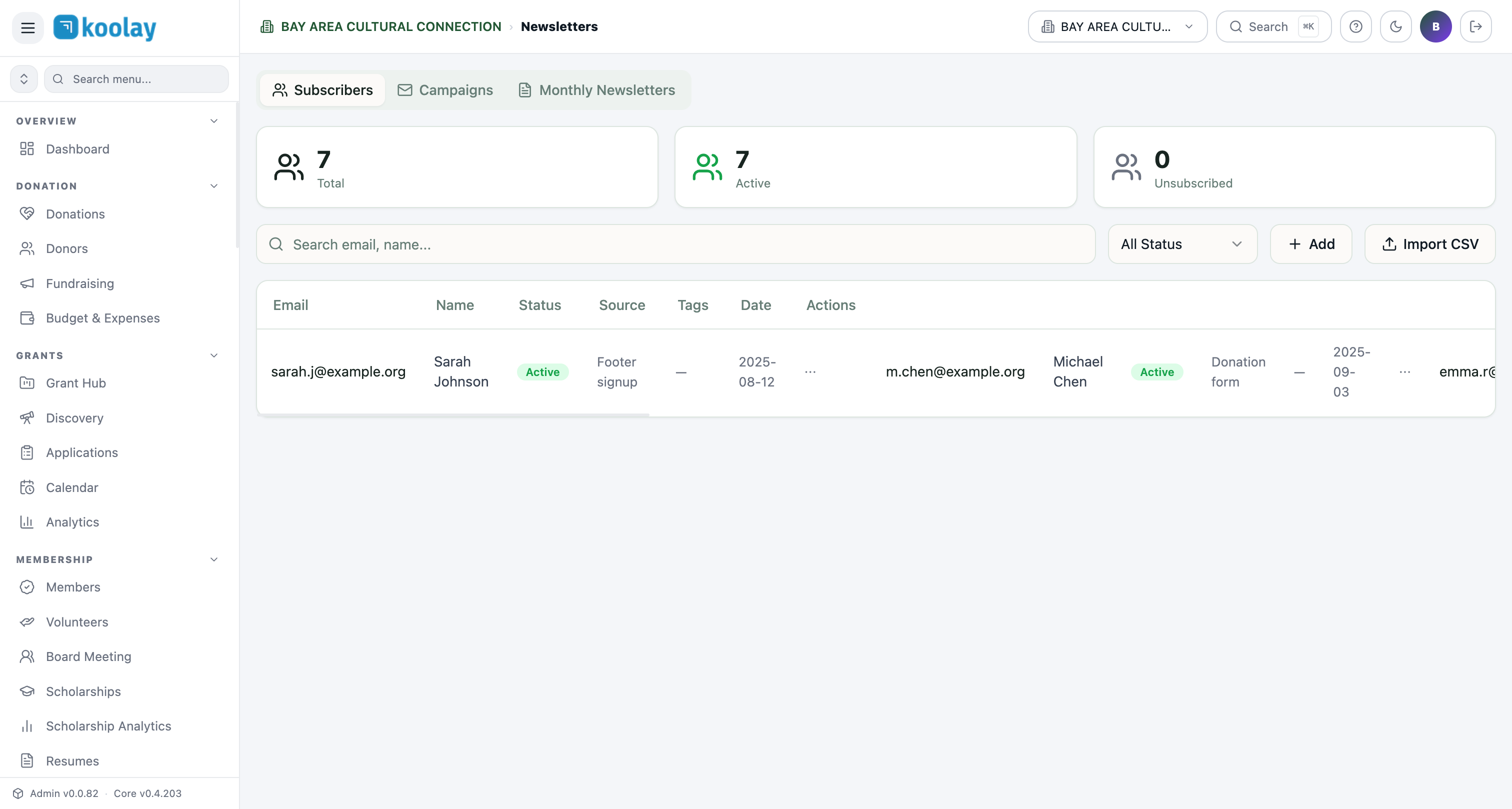Click the Import CSV button
The image size is (1512, 809).
coord(1430,244)
